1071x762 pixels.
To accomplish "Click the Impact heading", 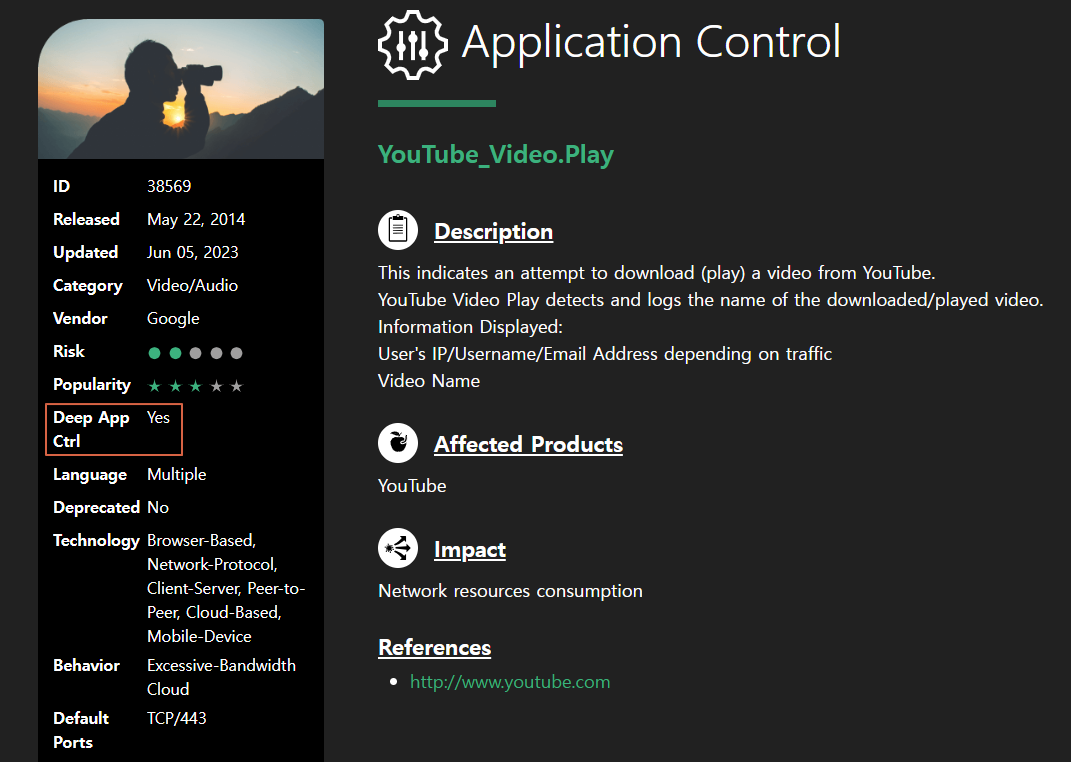I will 470,550.
